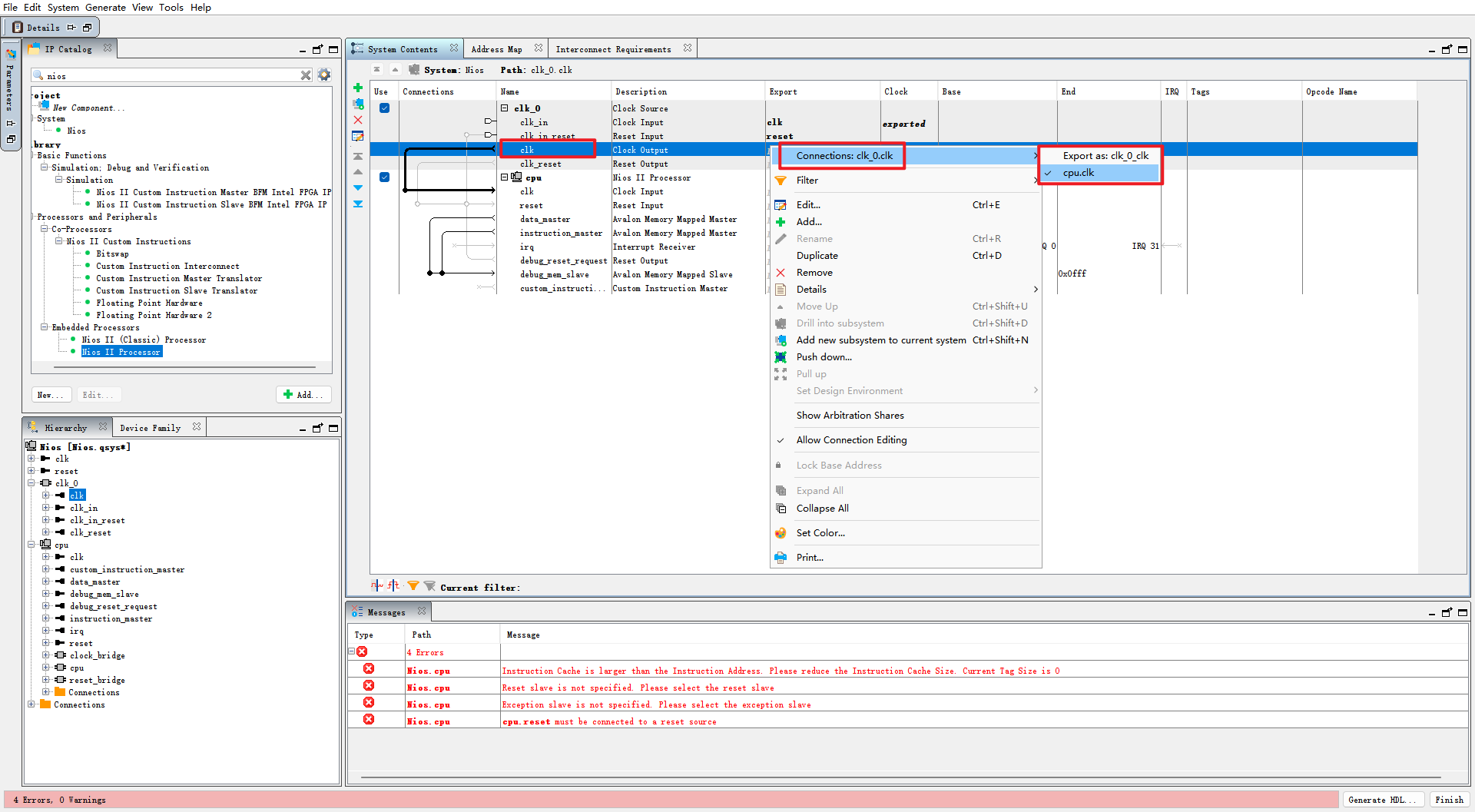Image resolution: width=1475 pixels, height=812 pixels.
Task: Click the New... button in IP Catalog
Action: 51,395
